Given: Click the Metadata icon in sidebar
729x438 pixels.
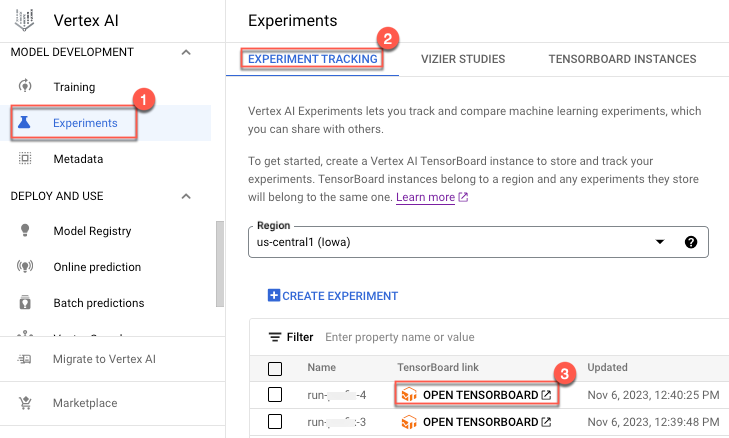Looking at the screenshot, I should (26, 159).
